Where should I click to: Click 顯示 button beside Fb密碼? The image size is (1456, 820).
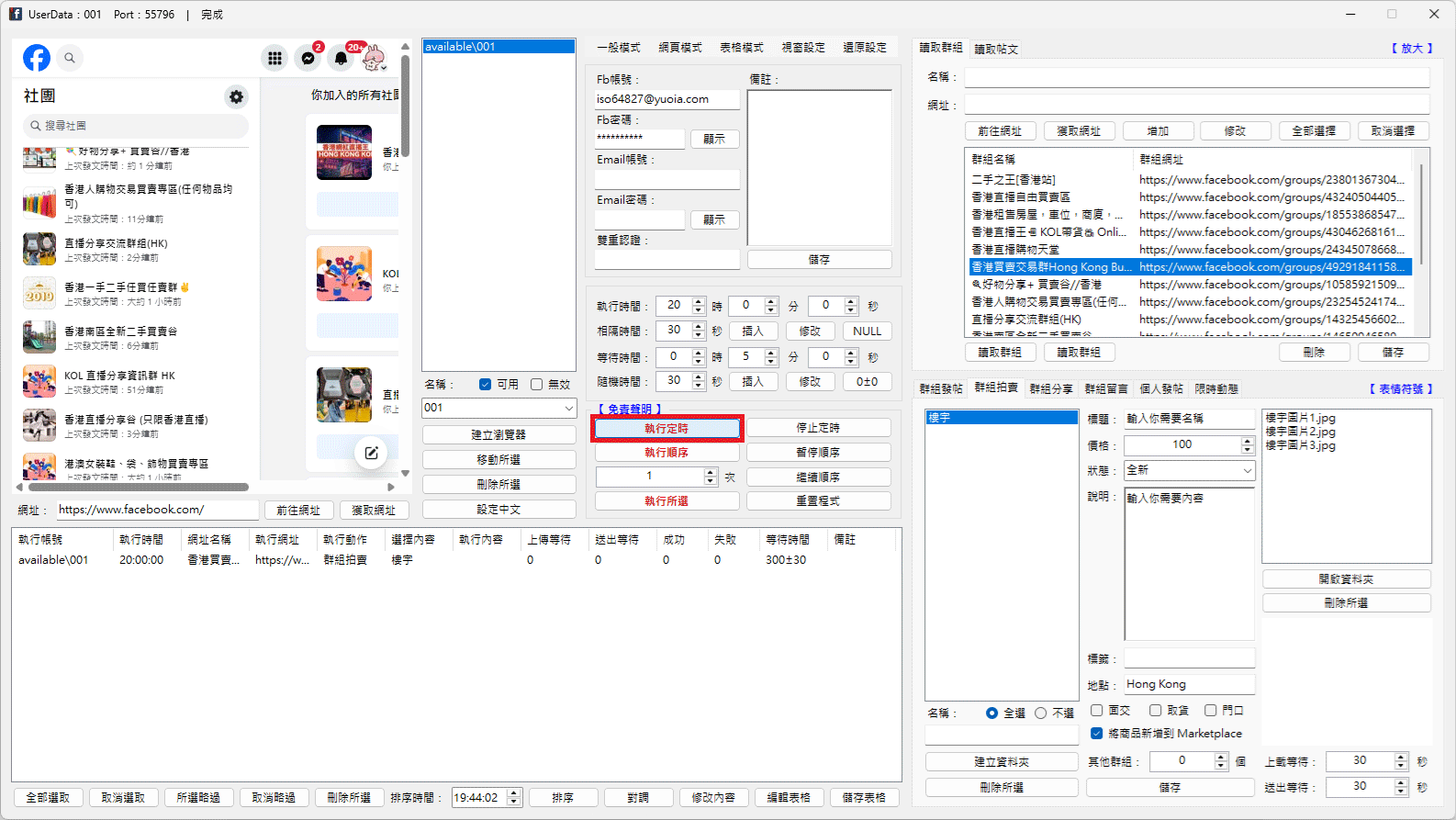pos(714,139)
